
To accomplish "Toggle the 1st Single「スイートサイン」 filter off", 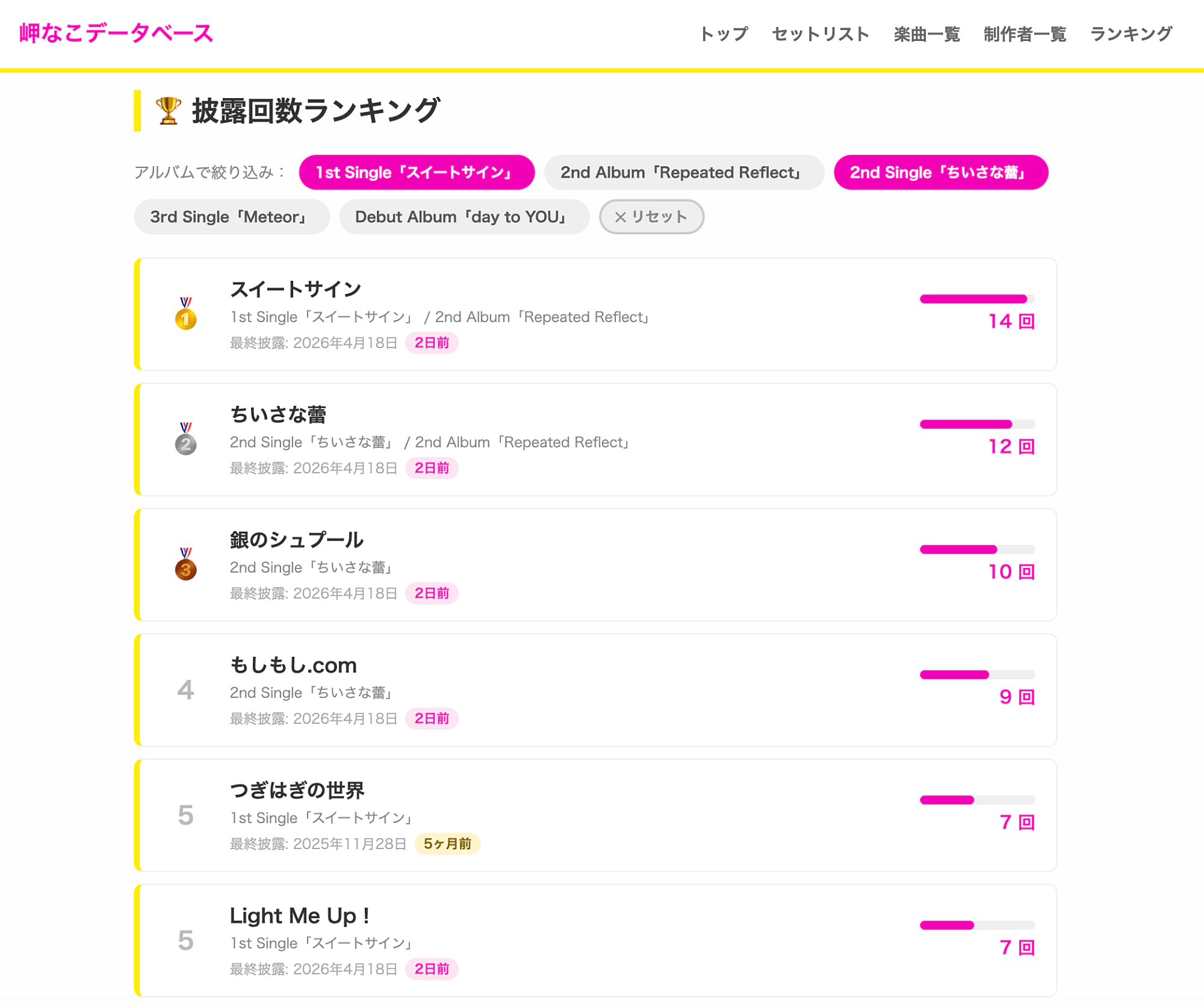I will click(x=416, y=173).
